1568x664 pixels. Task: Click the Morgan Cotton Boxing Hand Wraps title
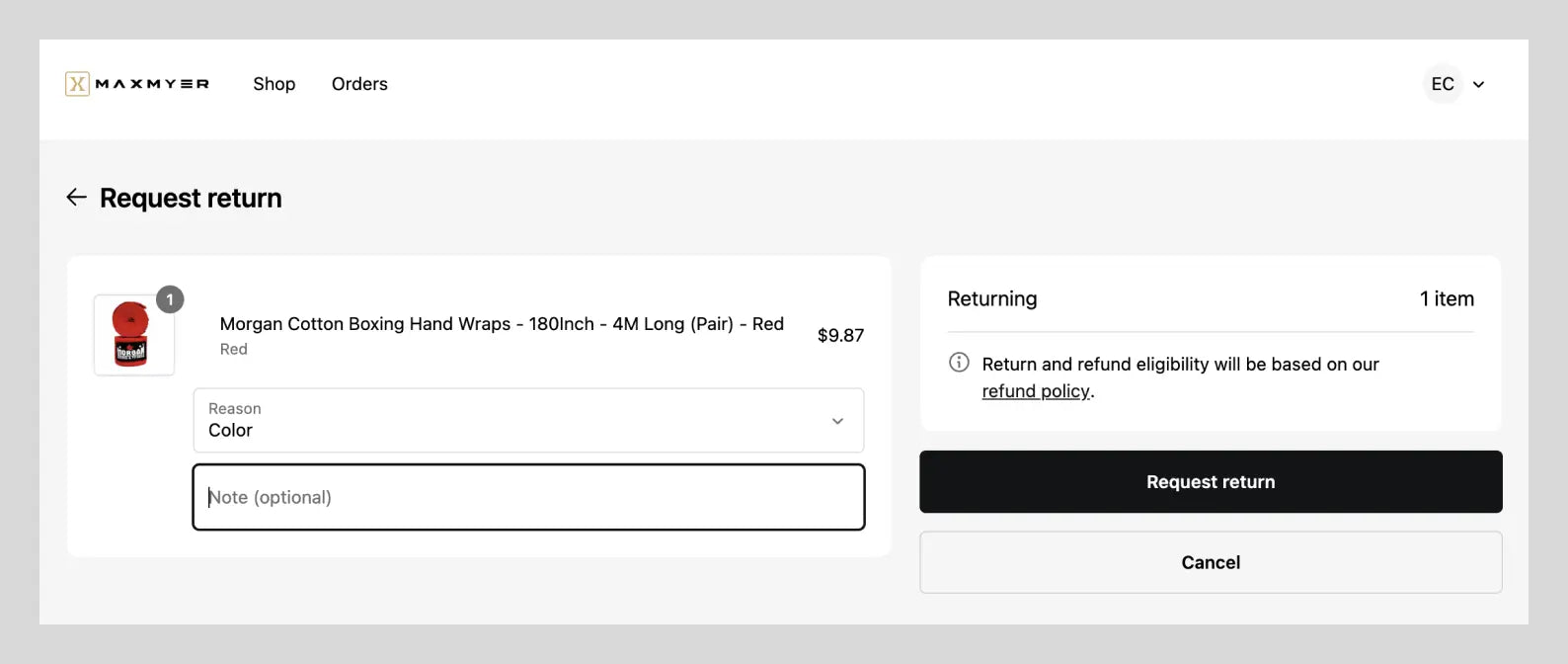click(502, 324)
